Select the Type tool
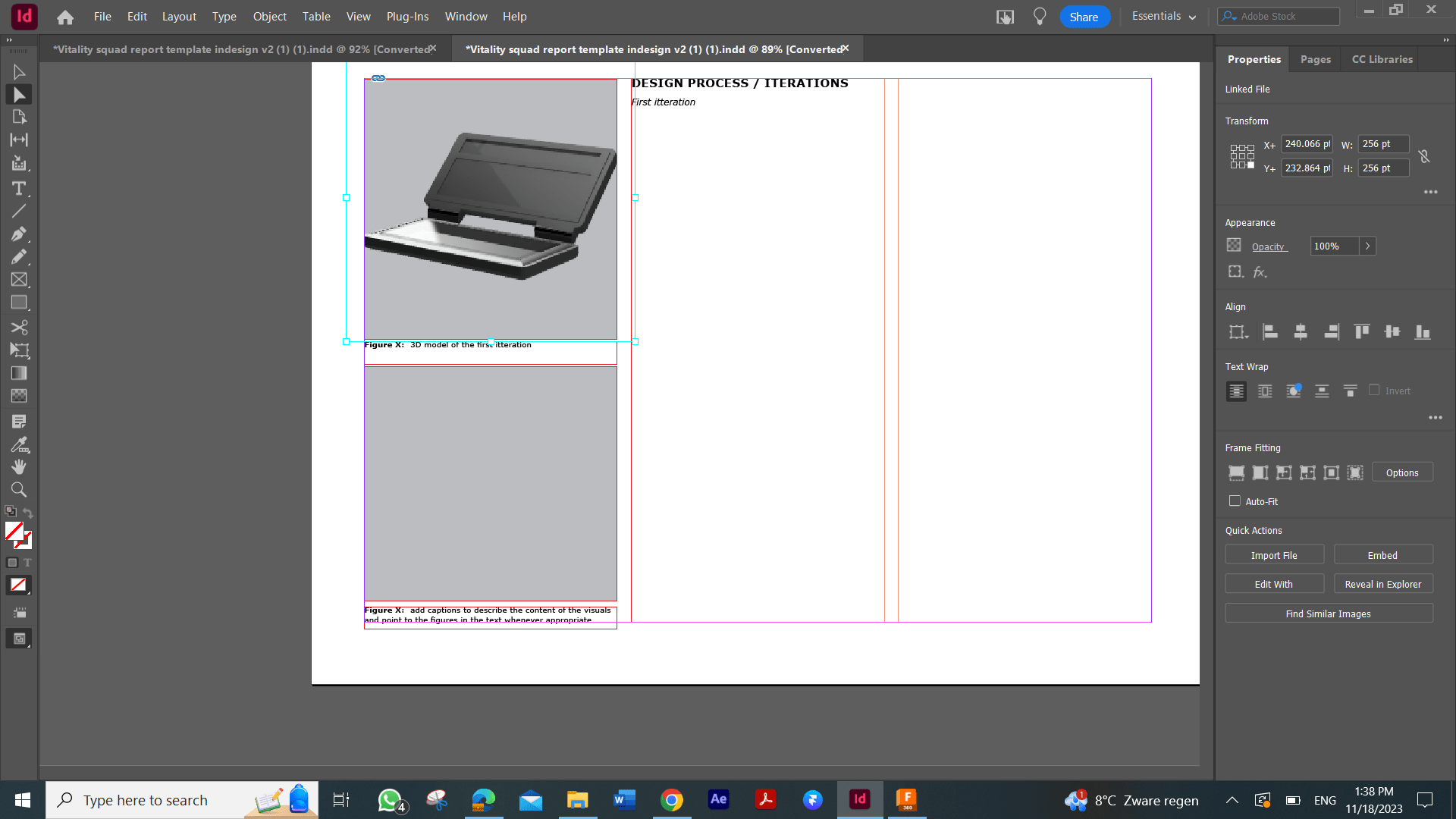1456x819 pixels. click(19, 189)
